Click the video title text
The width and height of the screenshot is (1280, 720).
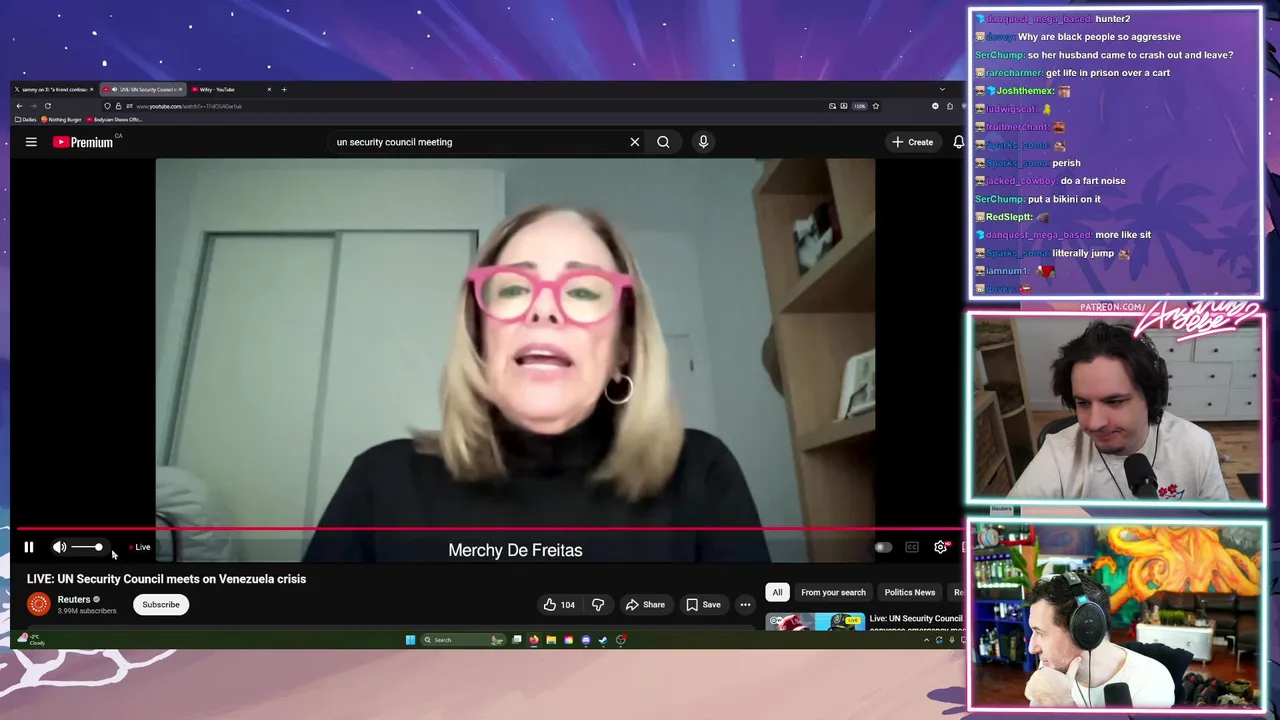point(166,579)
